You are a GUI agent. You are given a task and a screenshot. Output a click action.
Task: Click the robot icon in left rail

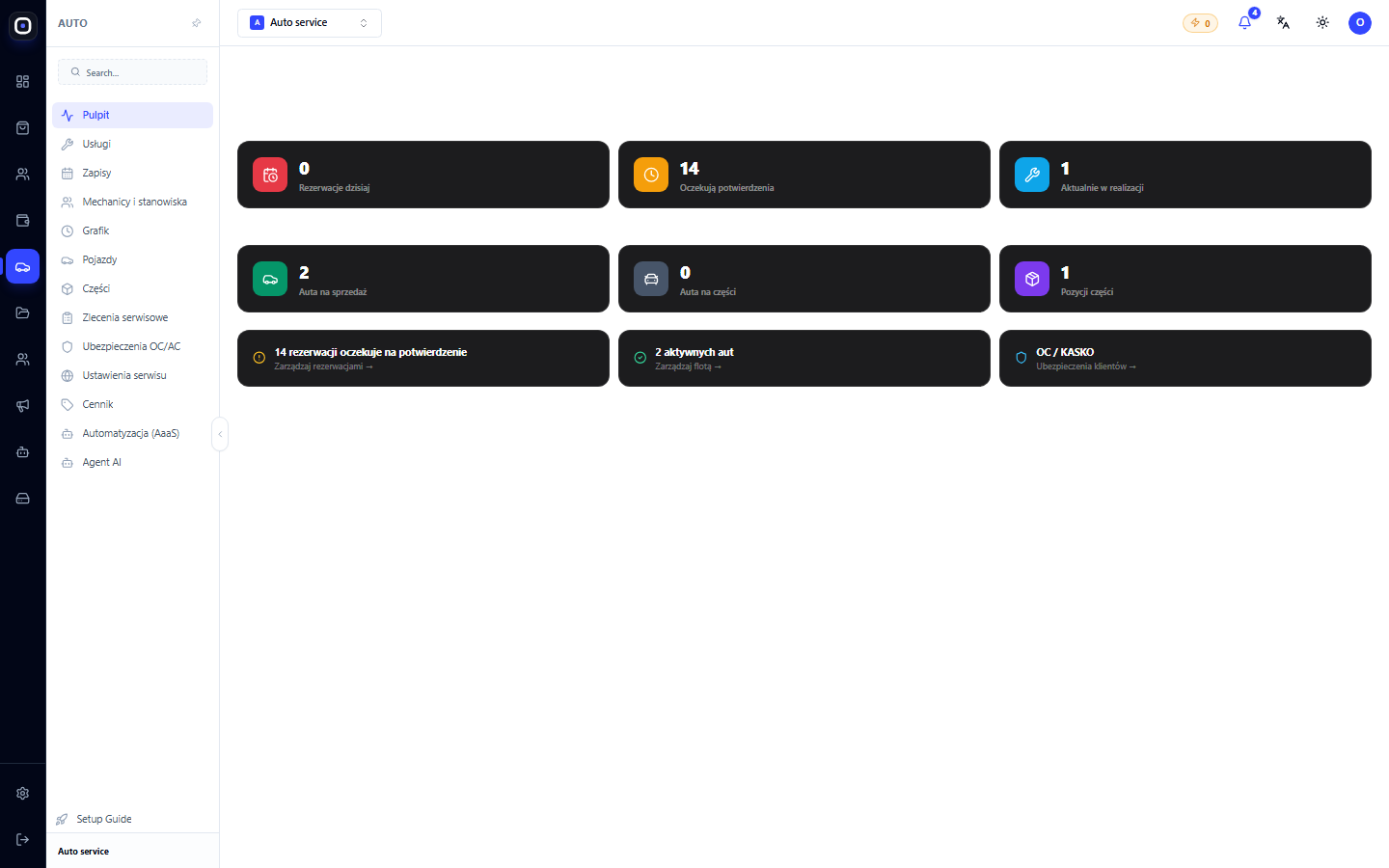23,452
